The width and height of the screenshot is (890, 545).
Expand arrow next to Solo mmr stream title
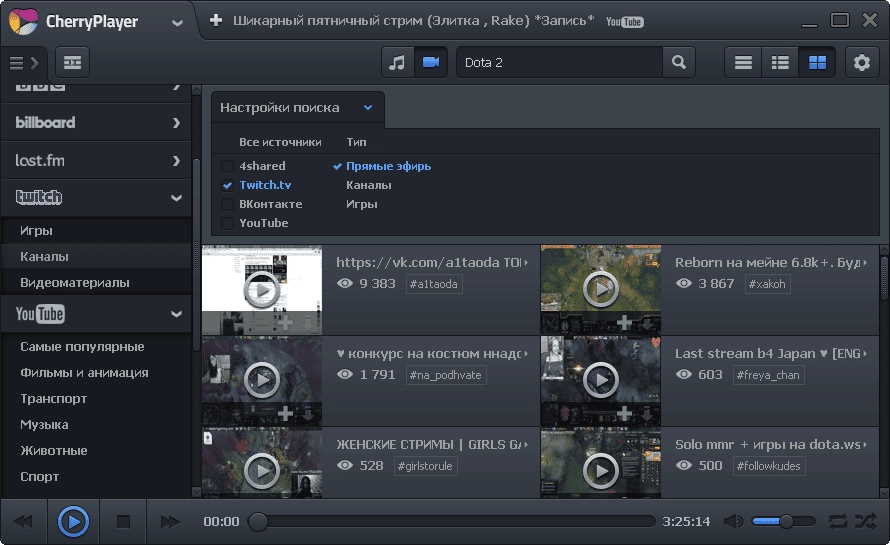point(865,445)
